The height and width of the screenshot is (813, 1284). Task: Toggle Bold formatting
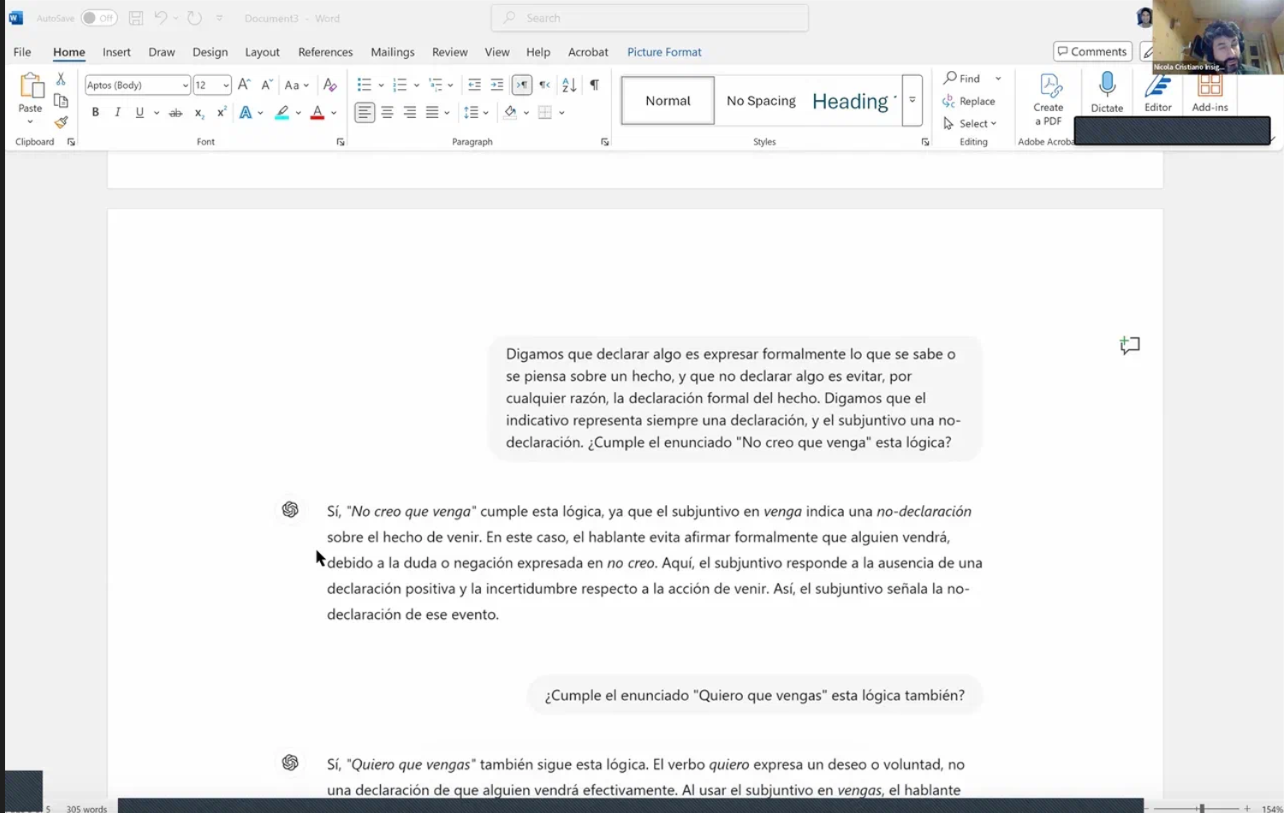click(x=95, y=113)
